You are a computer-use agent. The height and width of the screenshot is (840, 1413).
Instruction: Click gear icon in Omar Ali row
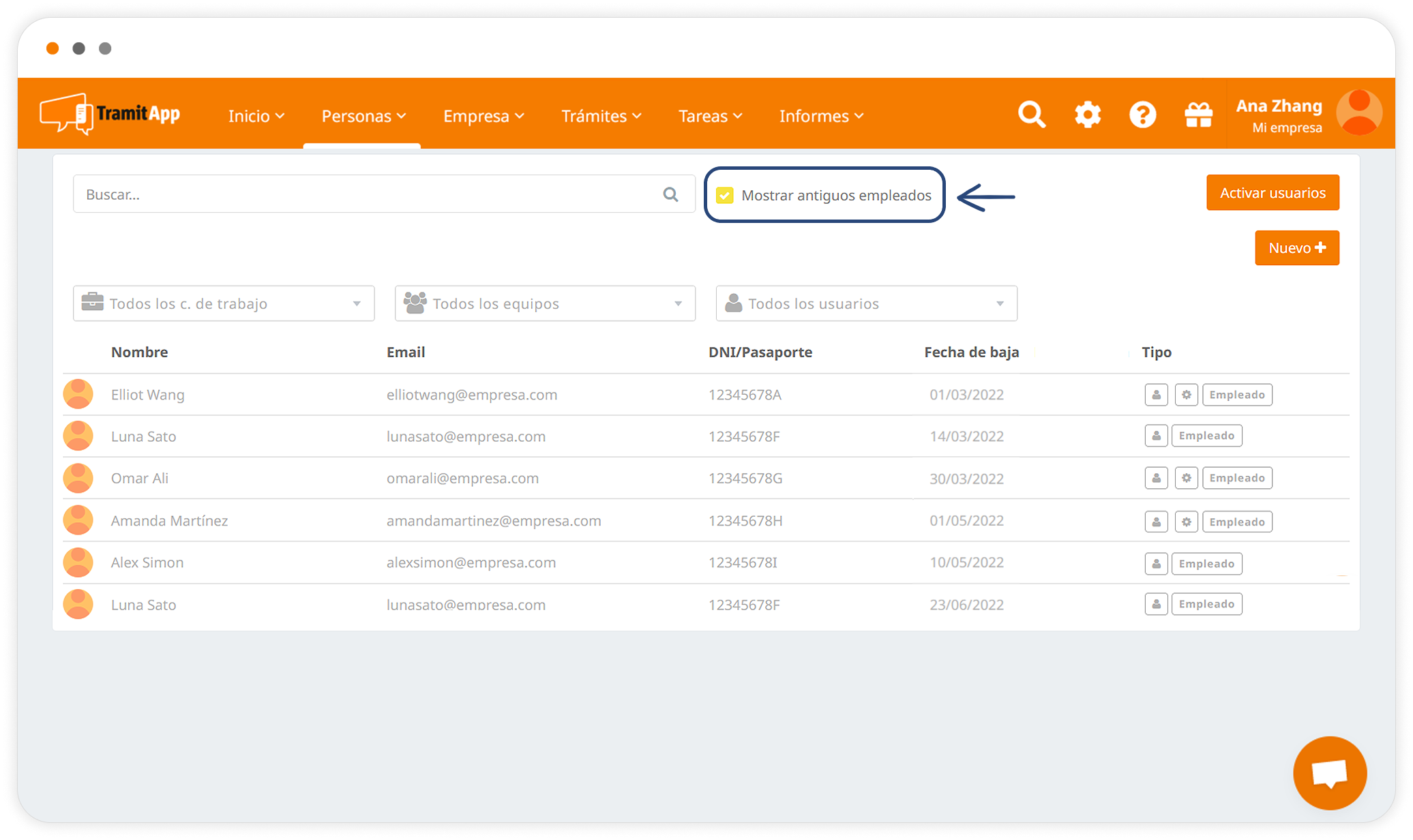coord(1187,478)
